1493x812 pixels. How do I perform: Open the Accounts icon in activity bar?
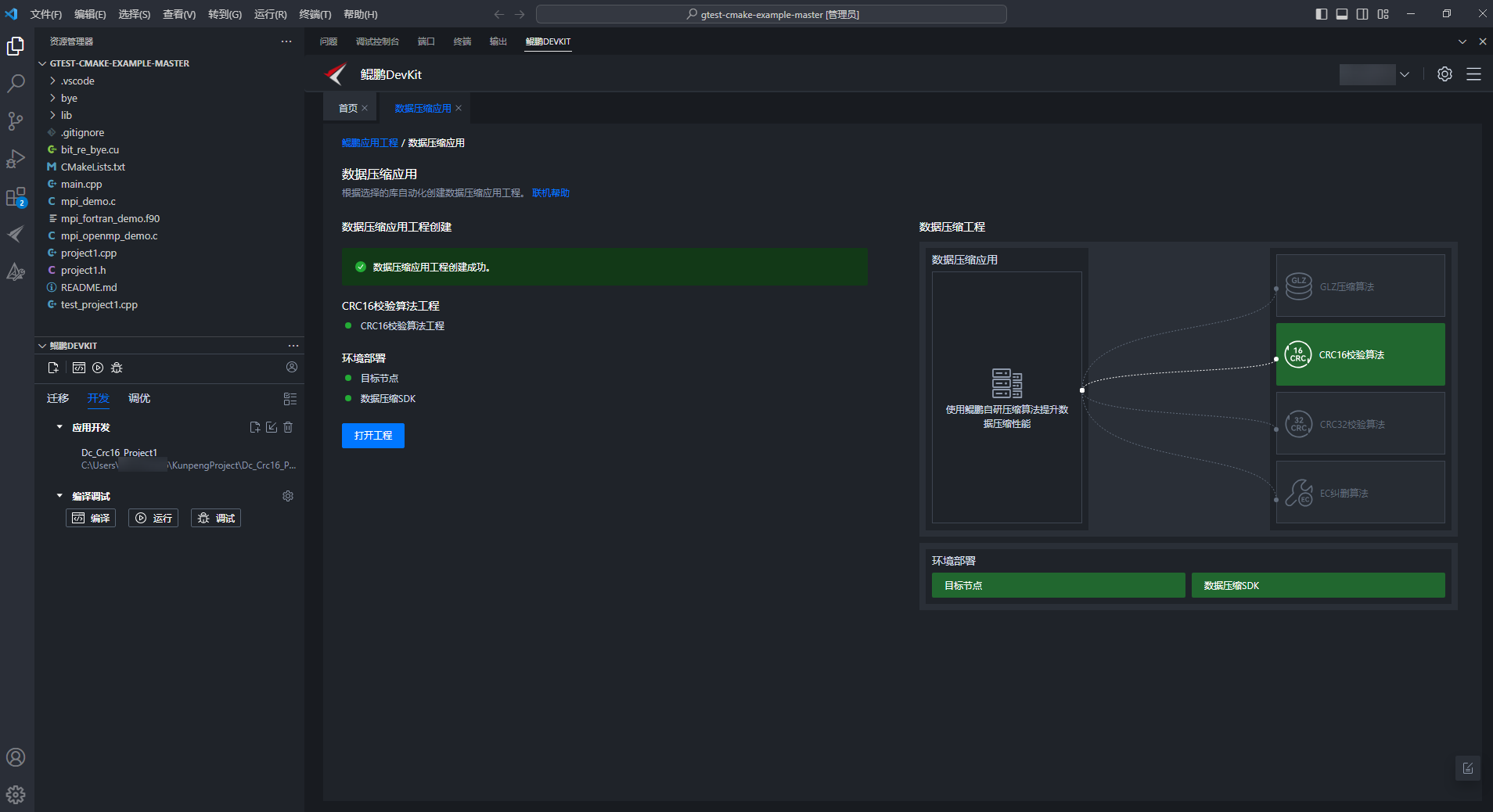pos(16,757)
